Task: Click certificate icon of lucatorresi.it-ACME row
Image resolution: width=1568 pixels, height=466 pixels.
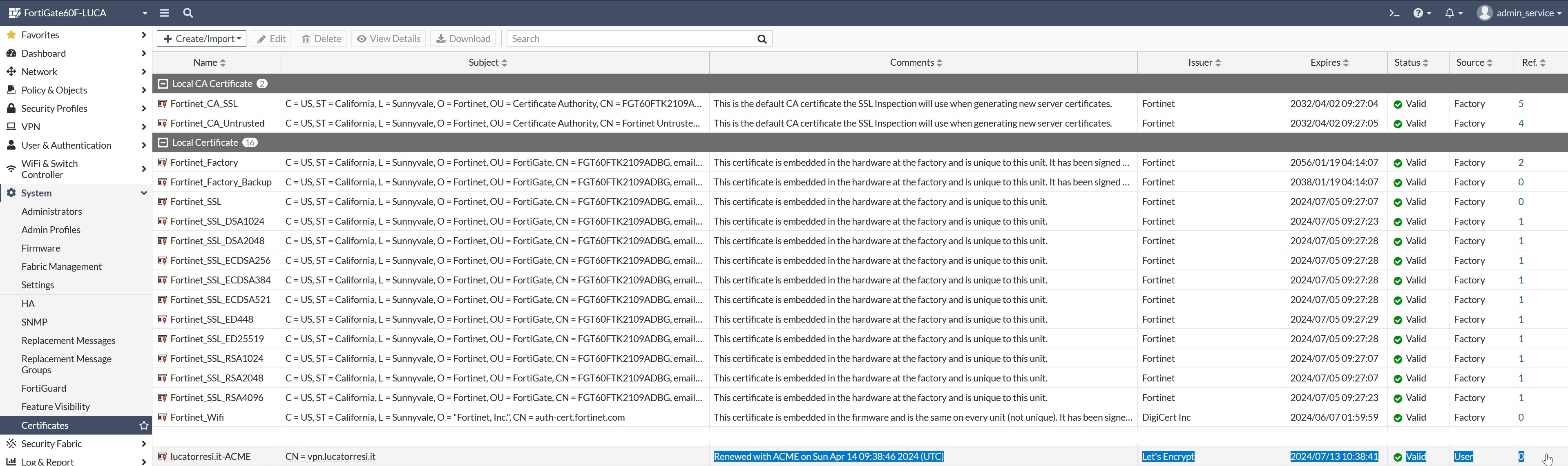Action: point(163,456)
